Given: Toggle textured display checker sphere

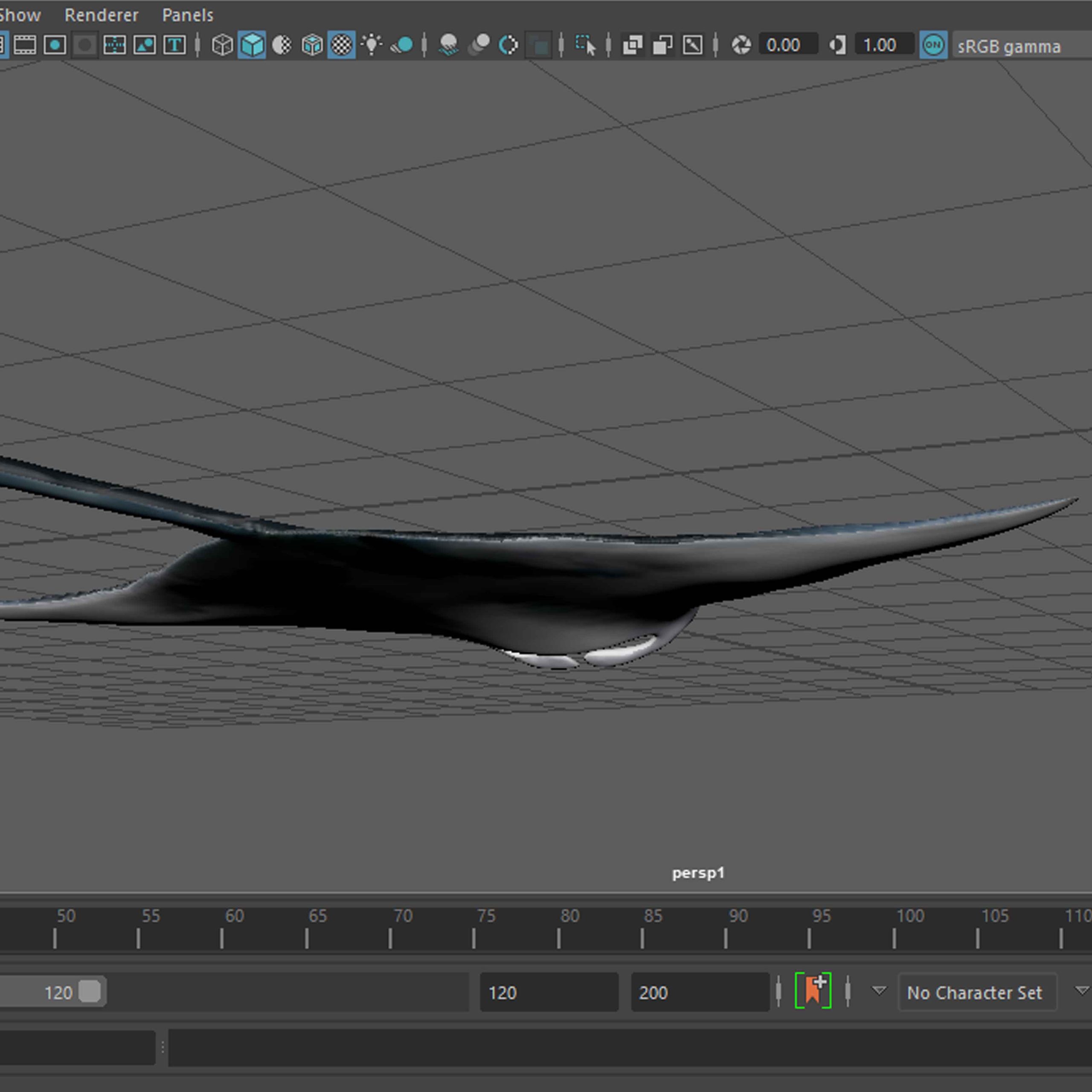Looking at the screenshot, I should click(341, 45).
